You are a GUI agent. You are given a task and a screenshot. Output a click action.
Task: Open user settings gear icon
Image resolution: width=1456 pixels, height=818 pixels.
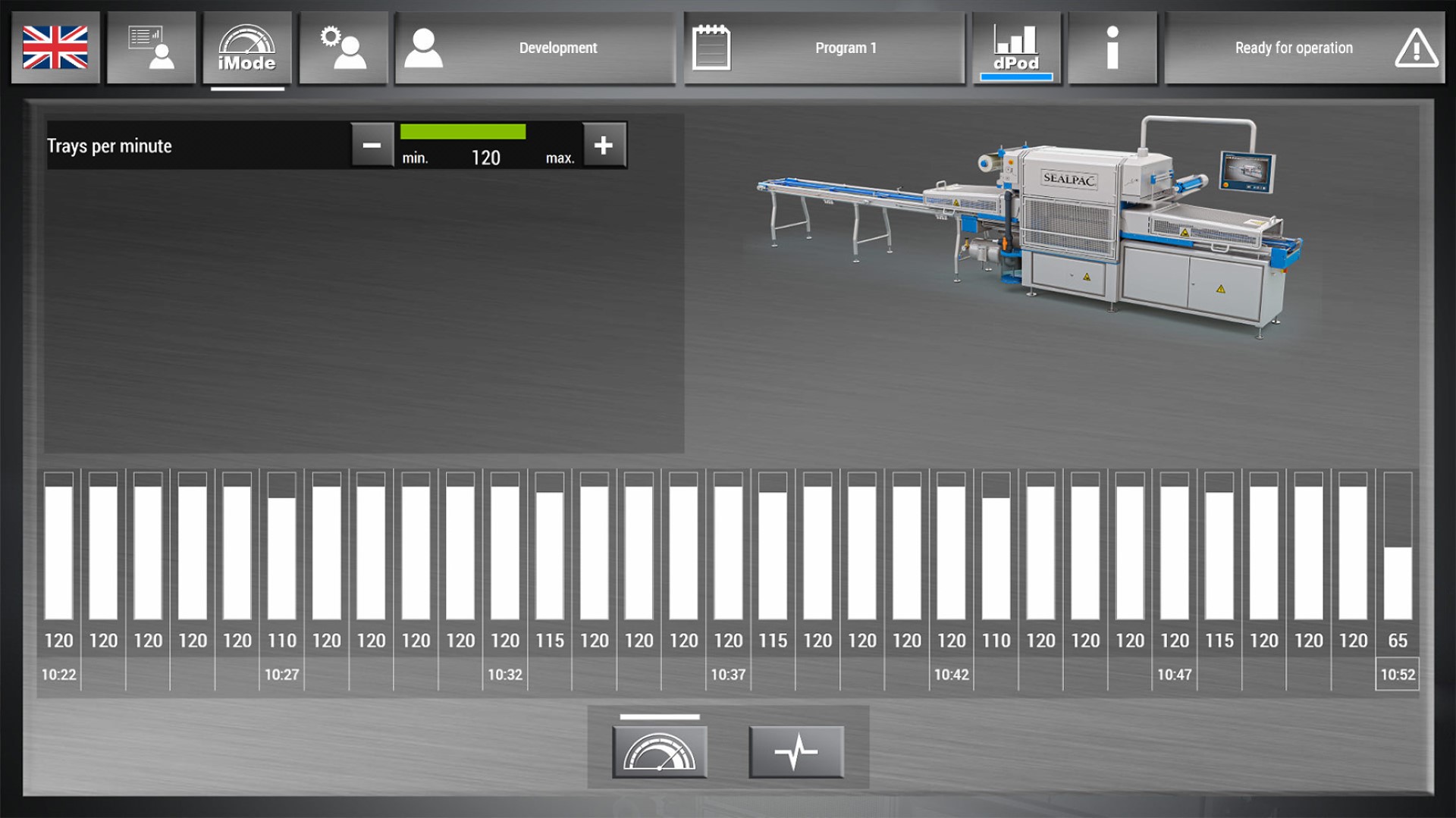(x=343, y=48)
